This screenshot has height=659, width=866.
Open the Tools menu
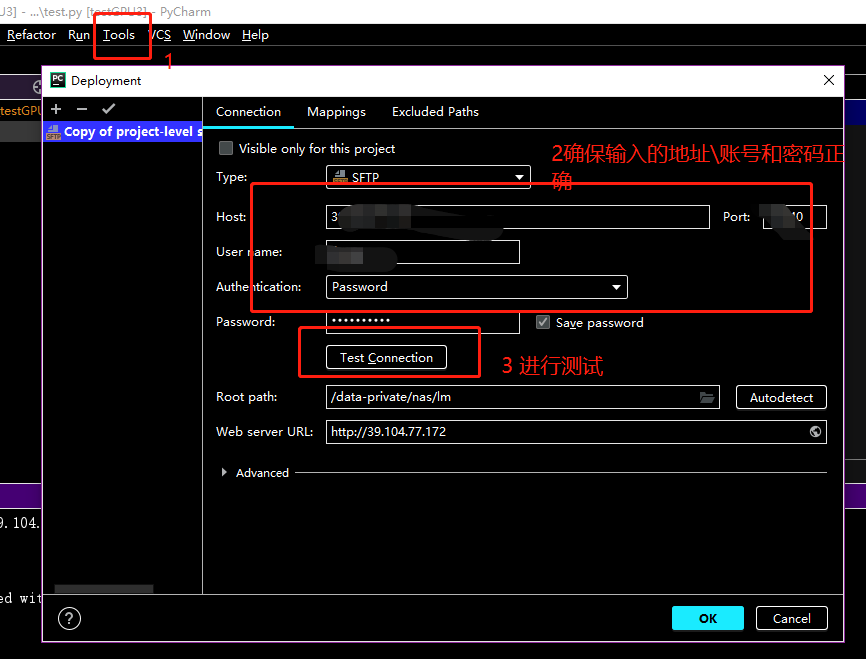pos(119,35)
